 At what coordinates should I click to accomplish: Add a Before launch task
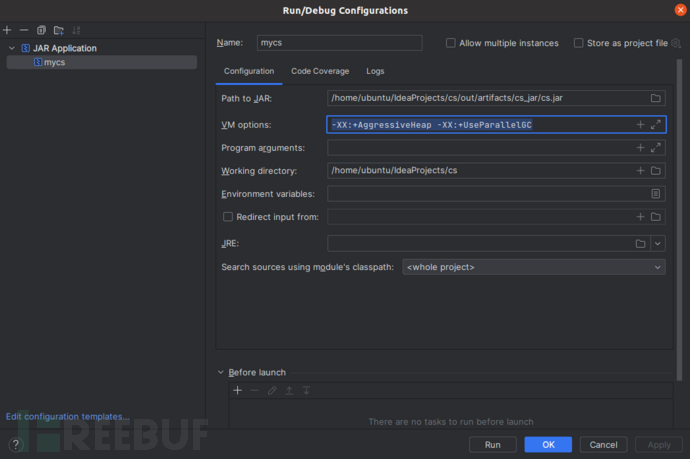(237, 390)
